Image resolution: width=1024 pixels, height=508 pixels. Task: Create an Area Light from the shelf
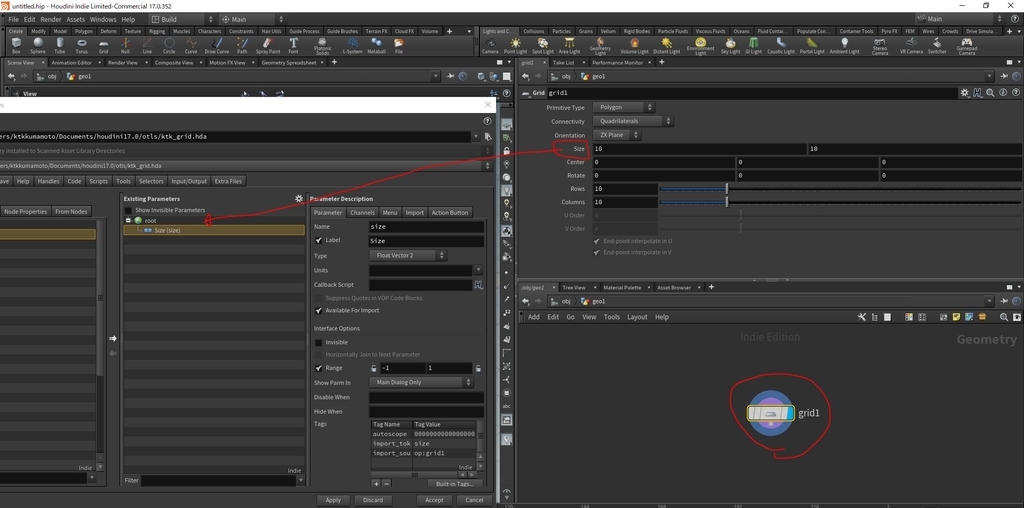coord(569,45)
